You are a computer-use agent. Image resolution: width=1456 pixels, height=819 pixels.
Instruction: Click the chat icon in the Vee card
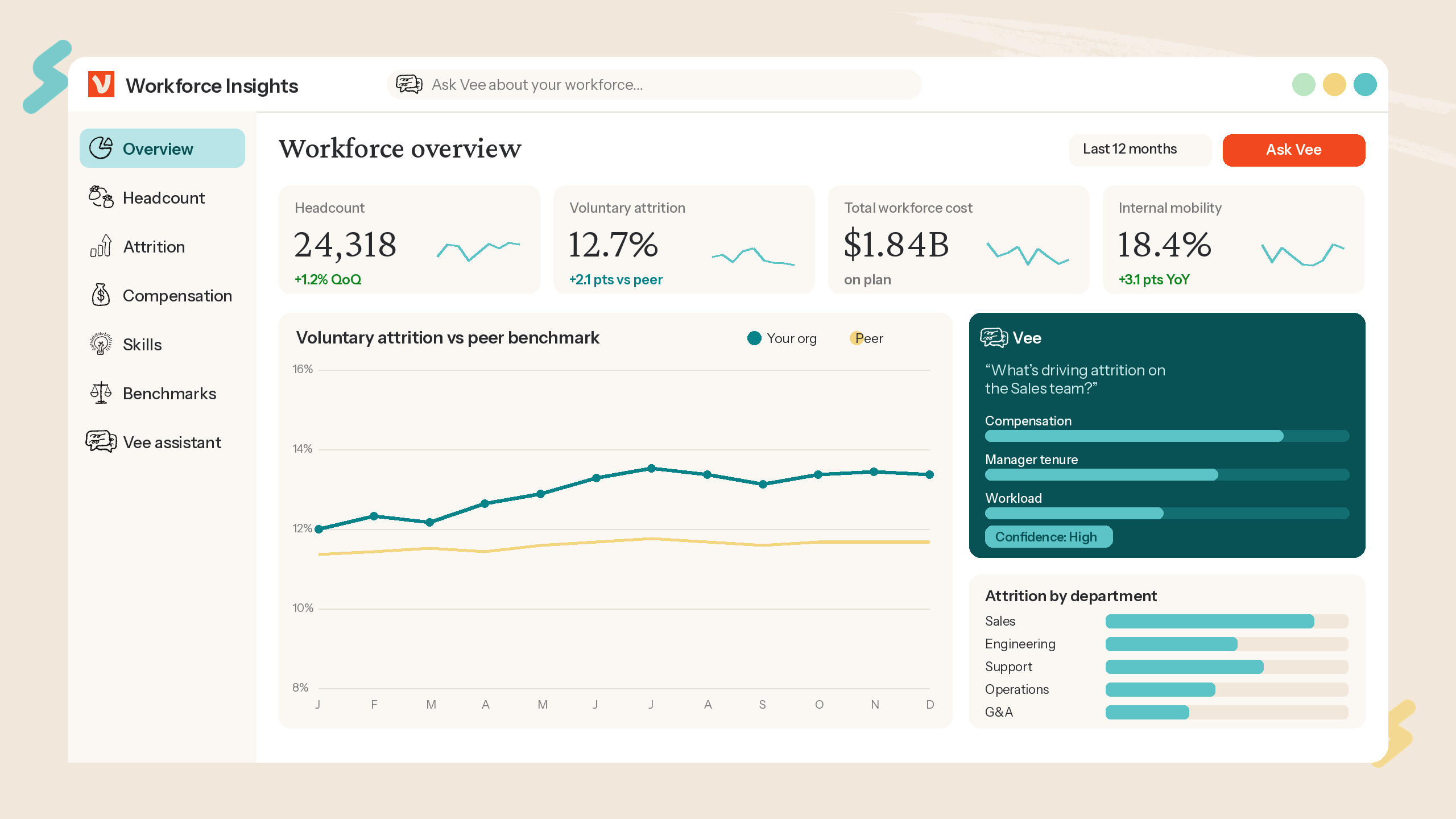click(994, 338)
